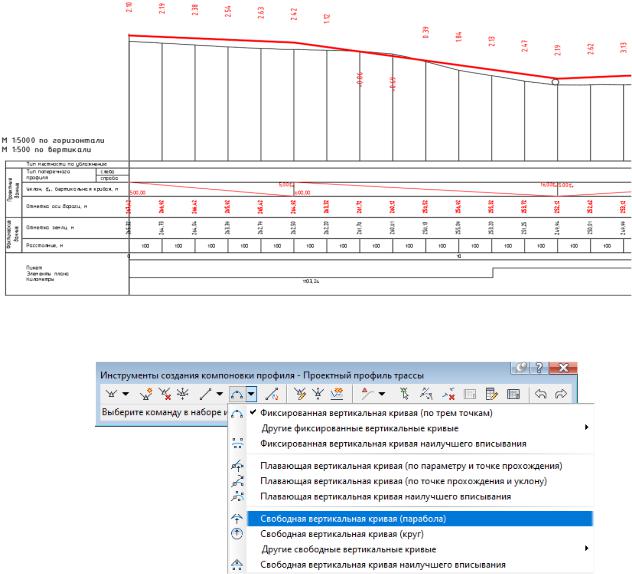Click the text М 1:5000 по горизонтали
The image size is (632, 574).
[53, 141]
